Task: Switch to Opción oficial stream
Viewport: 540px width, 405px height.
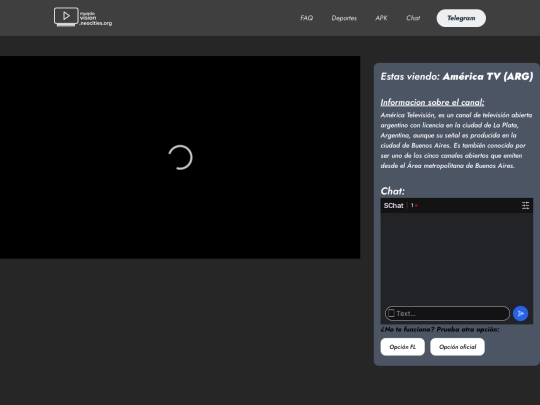Action: pos(457,347)
